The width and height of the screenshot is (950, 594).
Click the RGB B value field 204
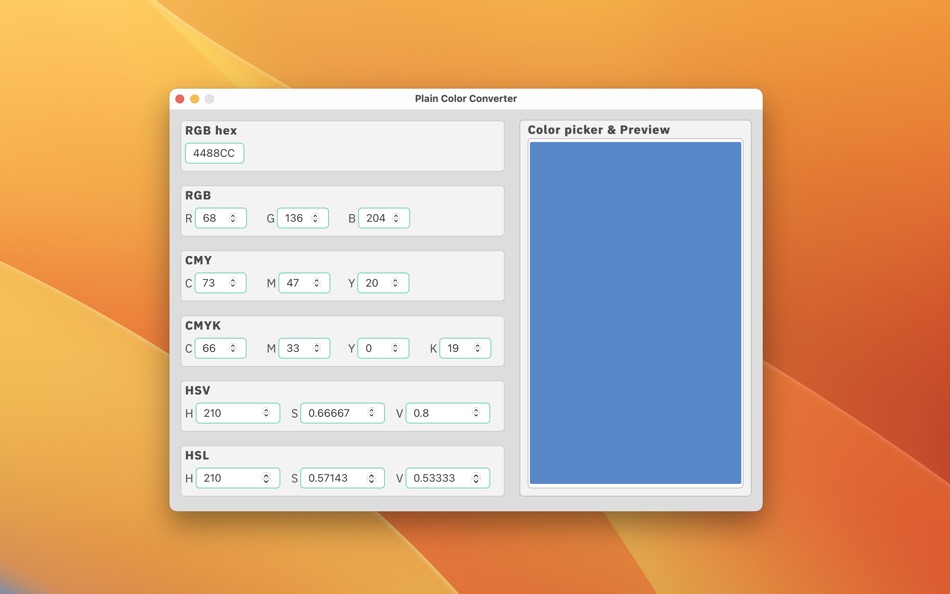tap(384, 218)
